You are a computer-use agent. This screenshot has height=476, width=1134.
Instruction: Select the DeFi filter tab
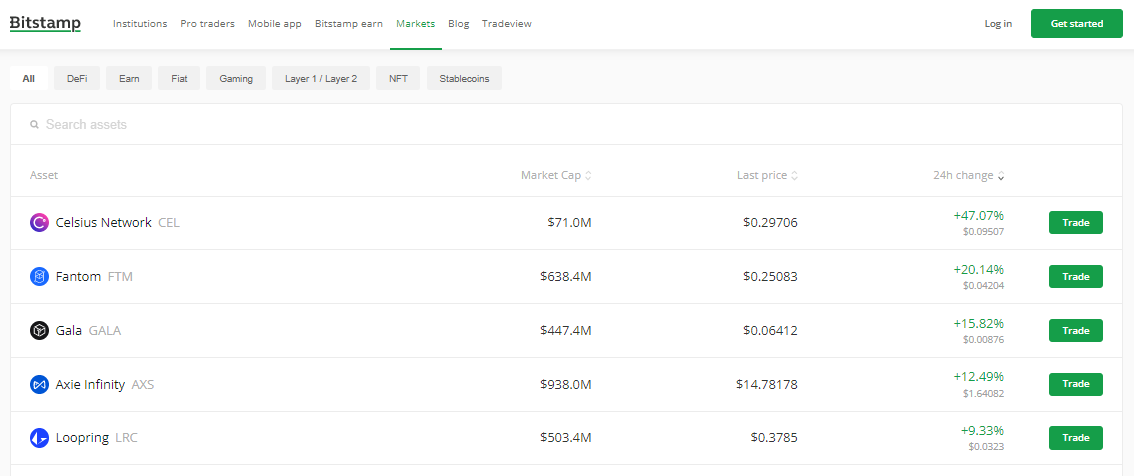(77, 78)
